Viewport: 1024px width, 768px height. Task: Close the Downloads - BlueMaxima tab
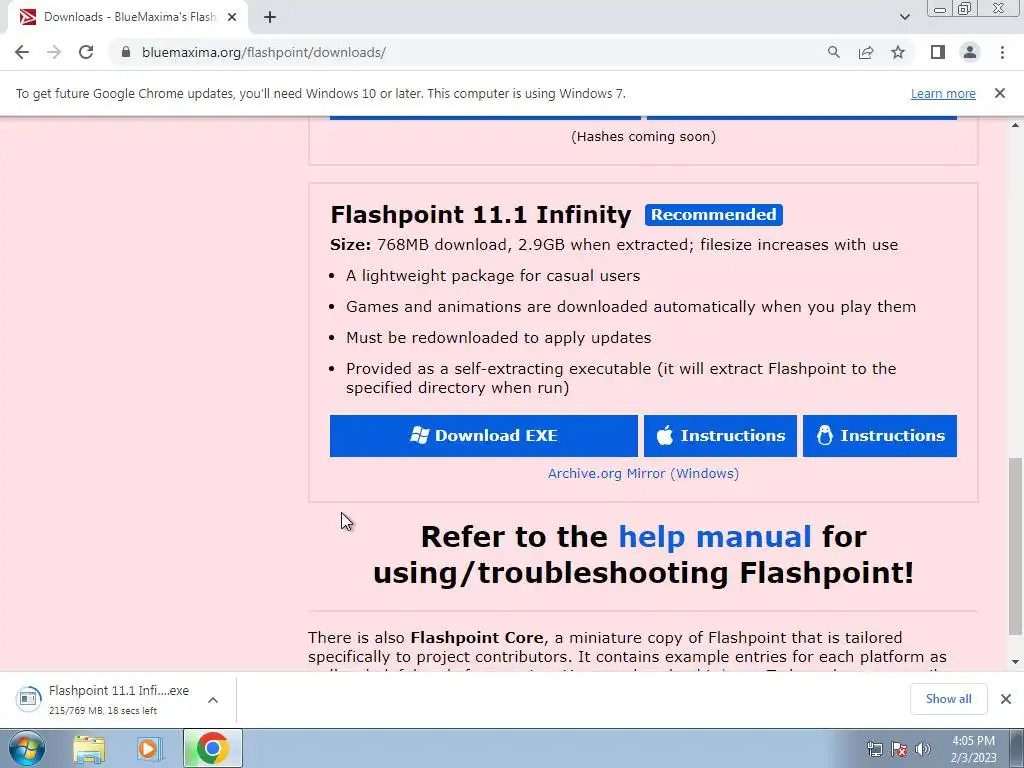[x=232, y=17]
